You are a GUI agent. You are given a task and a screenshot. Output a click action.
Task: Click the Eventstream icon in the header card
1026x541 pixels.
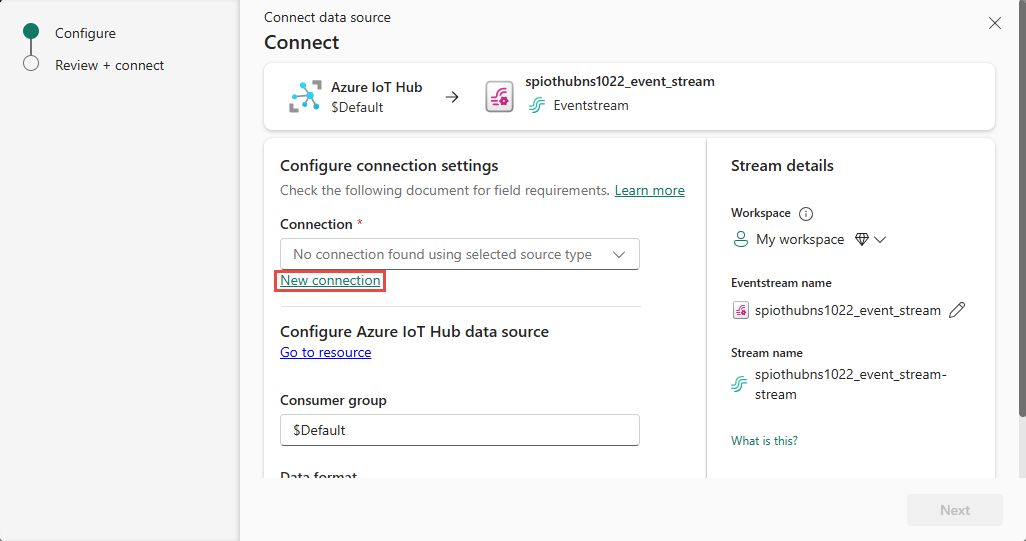point(499,97)
